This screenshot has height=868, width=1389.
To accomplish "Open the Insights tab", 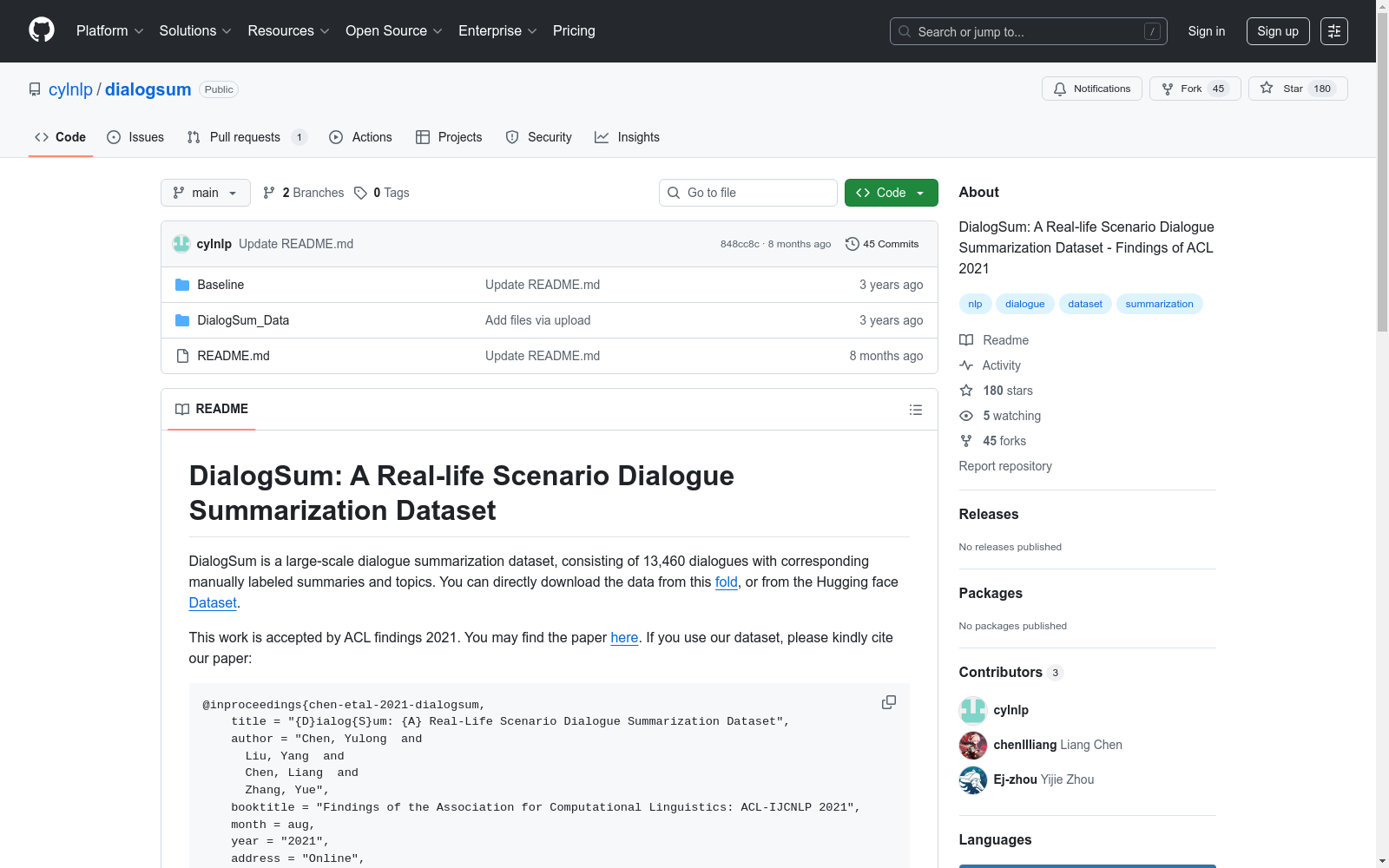I will (627, 137).
